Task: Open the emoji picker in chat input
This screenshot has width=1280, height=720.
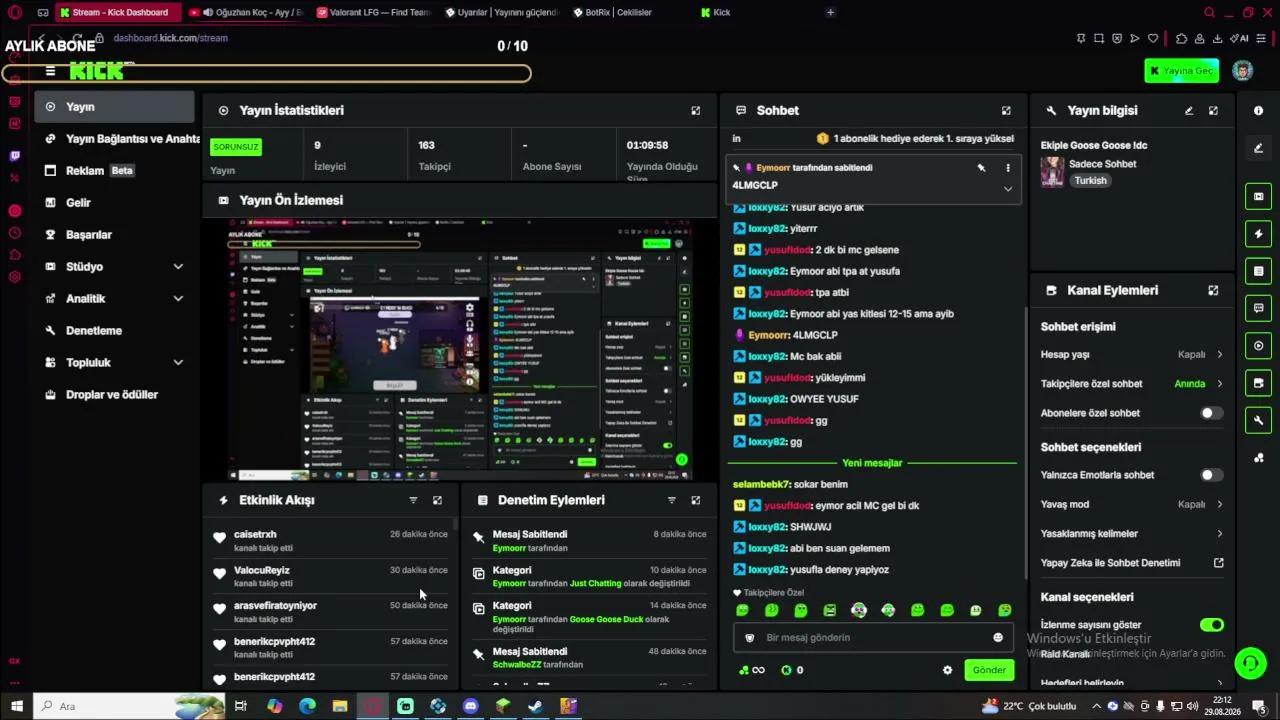Action: [x=998, y=638]
